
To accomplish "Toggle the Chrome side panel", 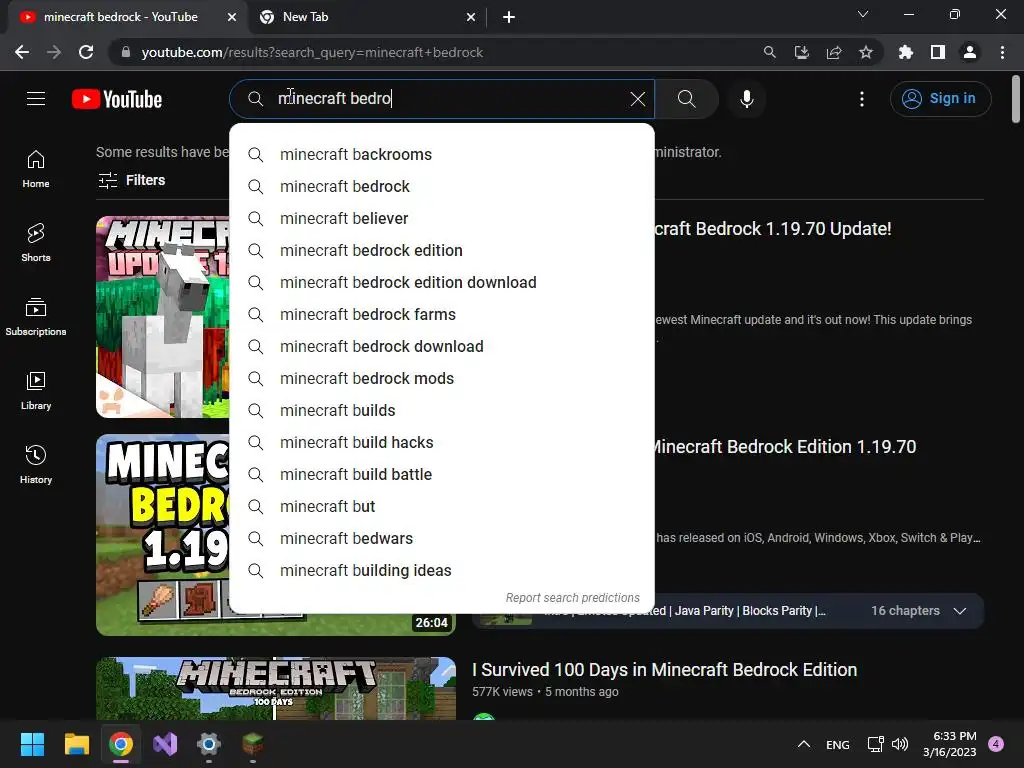I will click(x=938, y=52).
